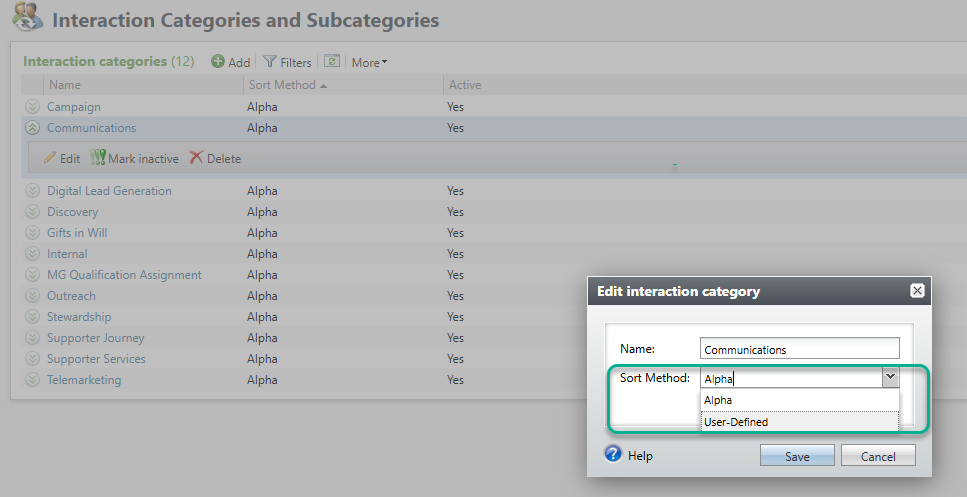Expand the Internal row chevron

coord(32,253)
